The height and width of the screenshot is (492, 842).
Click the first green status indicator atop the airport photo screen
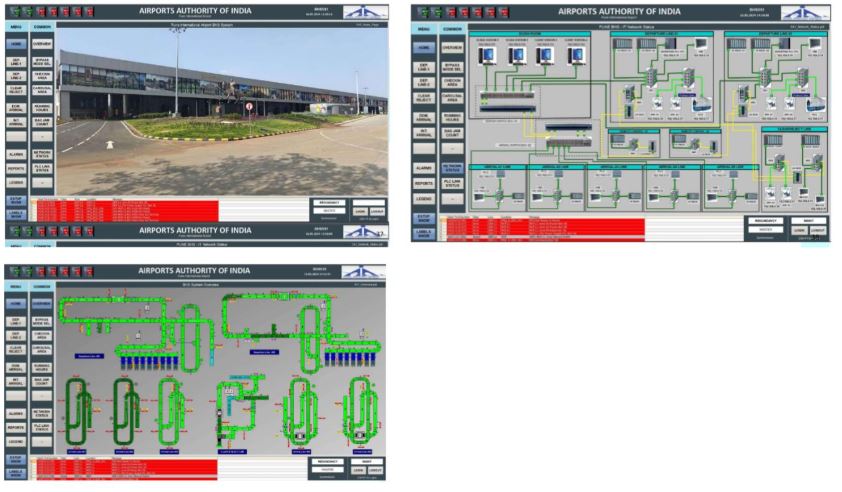(12, 11)
